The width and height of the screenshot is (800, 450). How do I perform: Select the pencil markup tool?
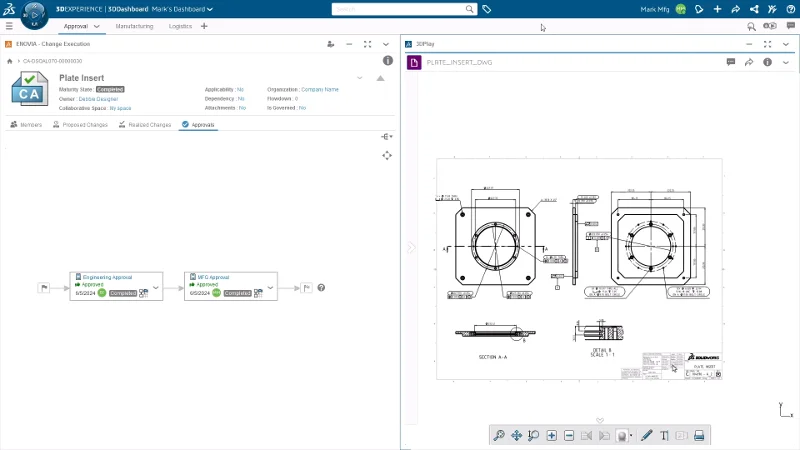click(x=646, y=436)
